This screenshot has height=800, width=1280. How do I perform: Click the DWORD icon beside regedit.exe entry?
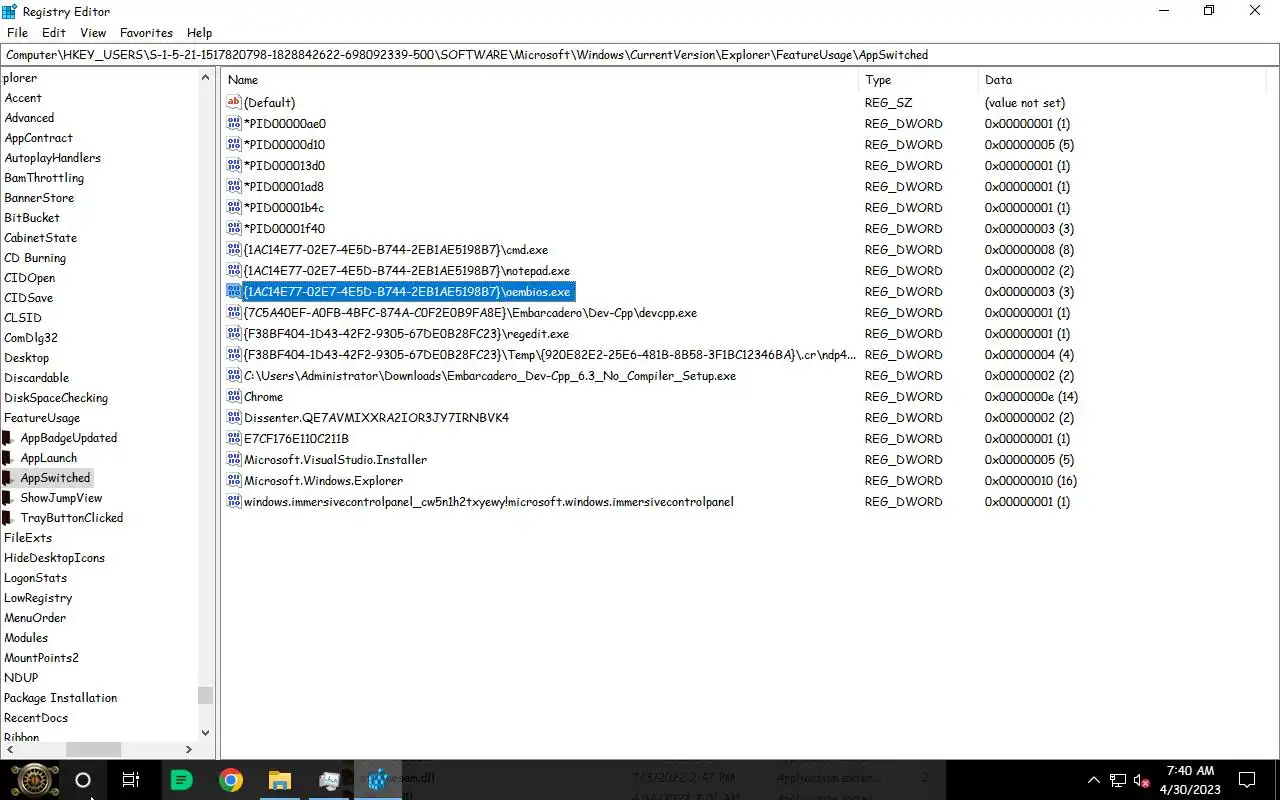pyautogui.click(x=234, y=333)
